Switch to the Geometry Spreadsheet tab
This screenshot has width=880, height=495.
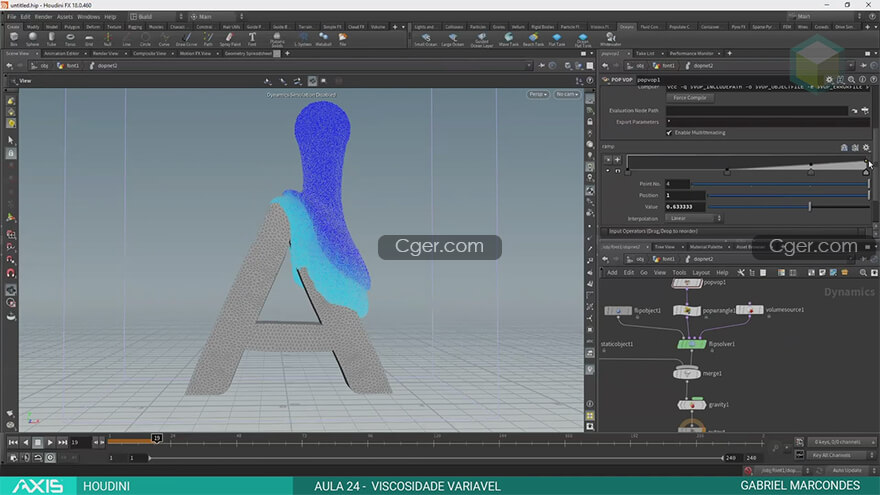pos(248,53)
